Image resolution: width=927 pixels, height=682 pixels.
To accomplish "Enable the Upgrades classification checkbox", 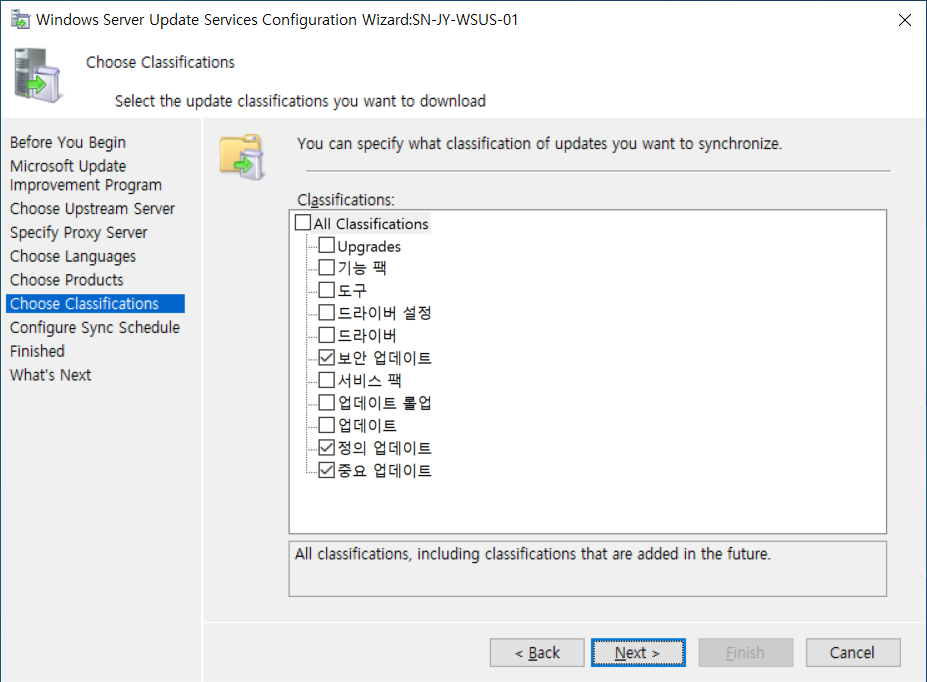I will [x=326, y=245].
